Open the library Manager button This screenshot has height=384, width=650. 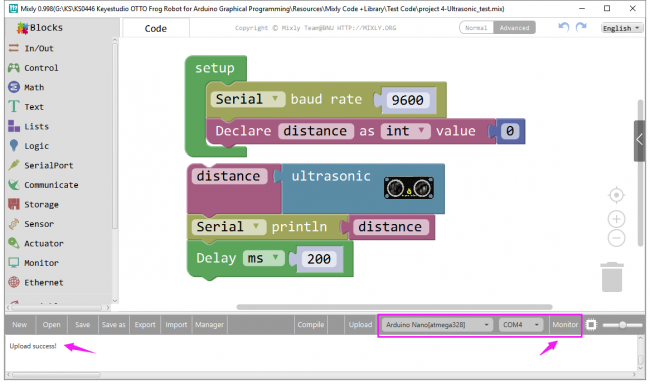(209, 325)
